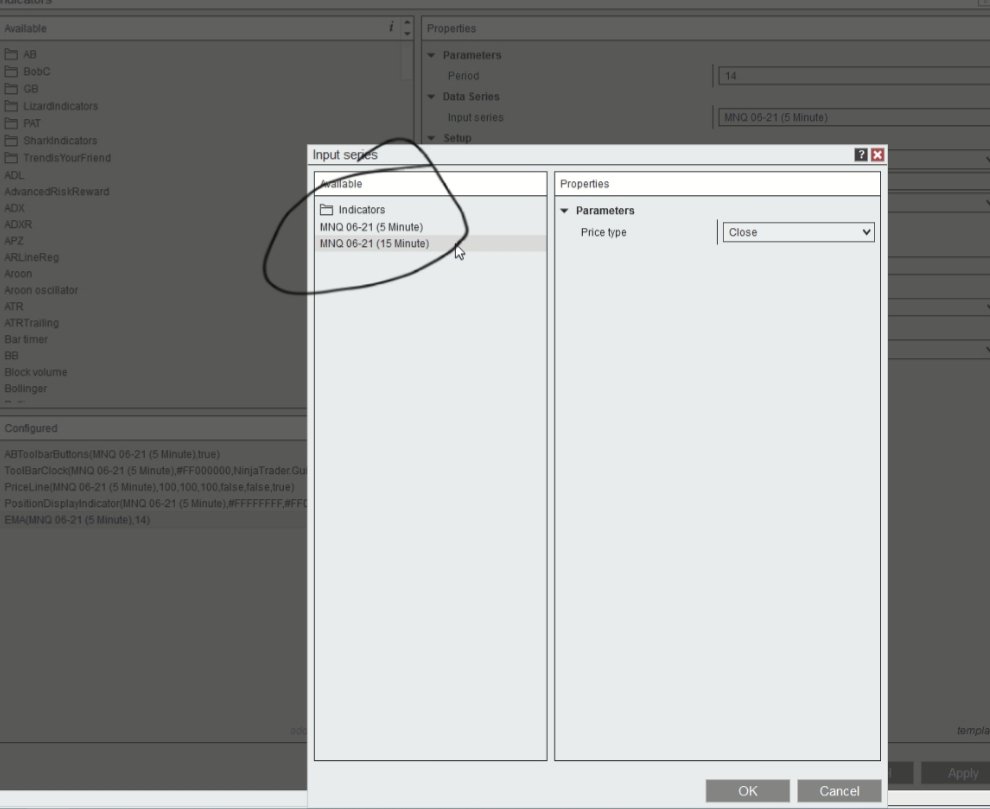Select ARLineReg indicator
This screenshot has width=990, height=809.
click(32, 257)
